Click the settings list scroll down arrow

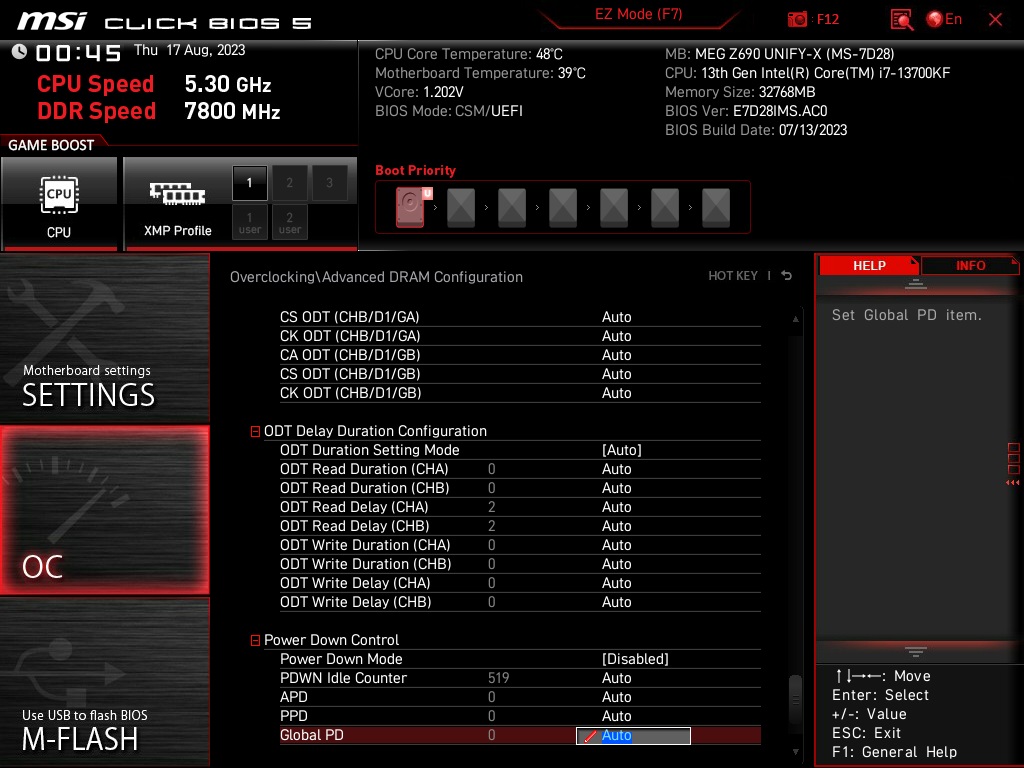click(x=795, y=752)
